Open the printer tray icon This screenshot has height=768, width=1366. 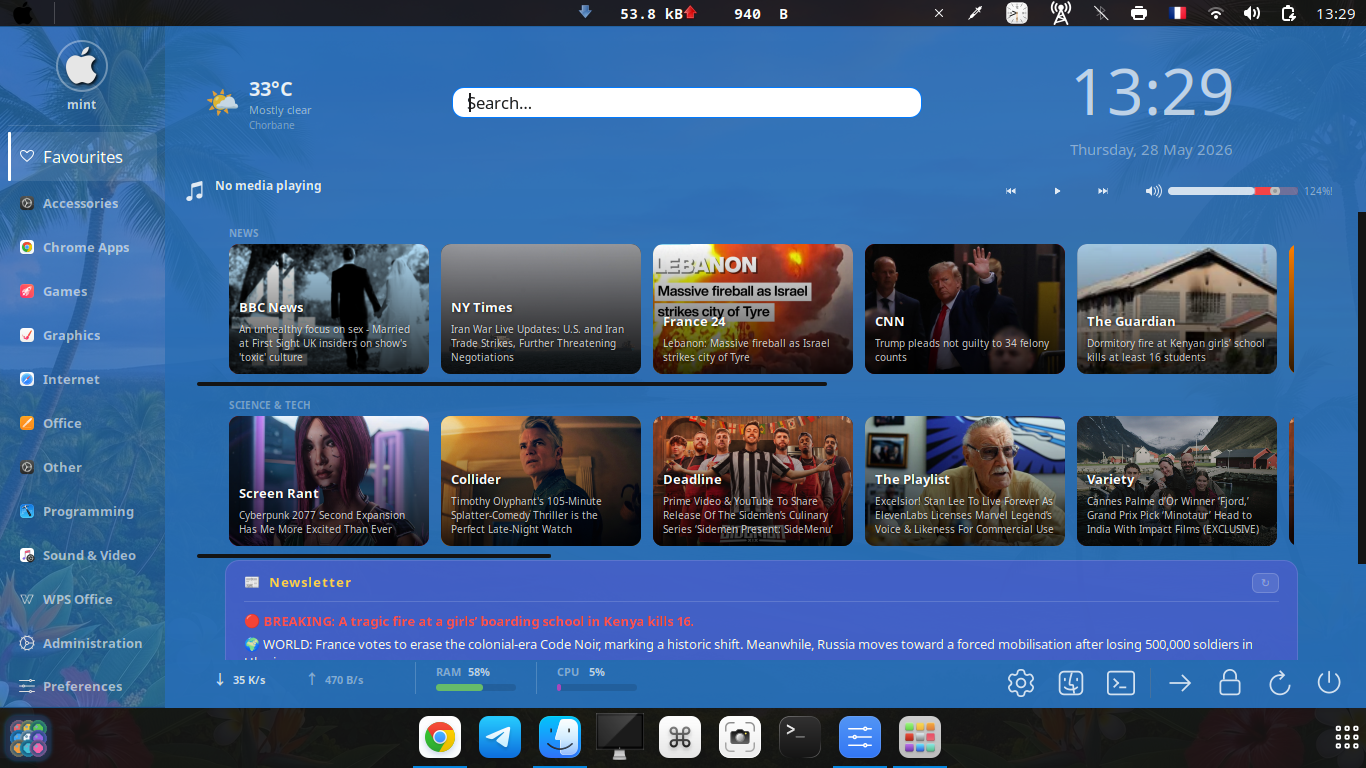click(x=1139, y=13)
